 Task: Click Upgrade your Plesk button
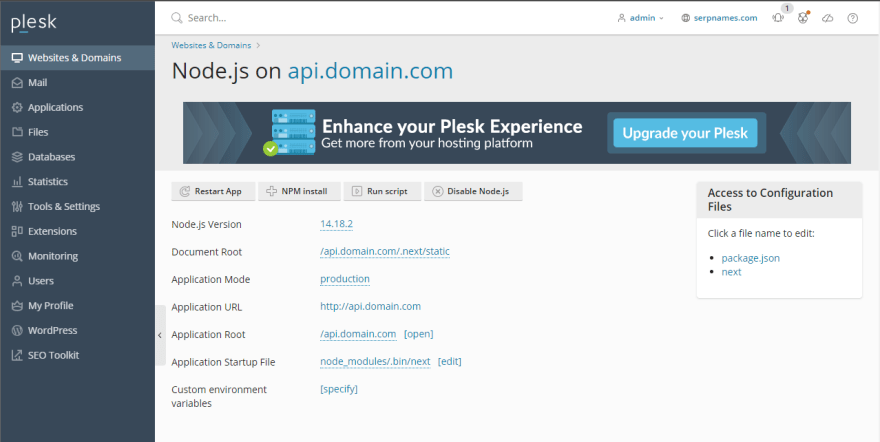pos(685,133)
